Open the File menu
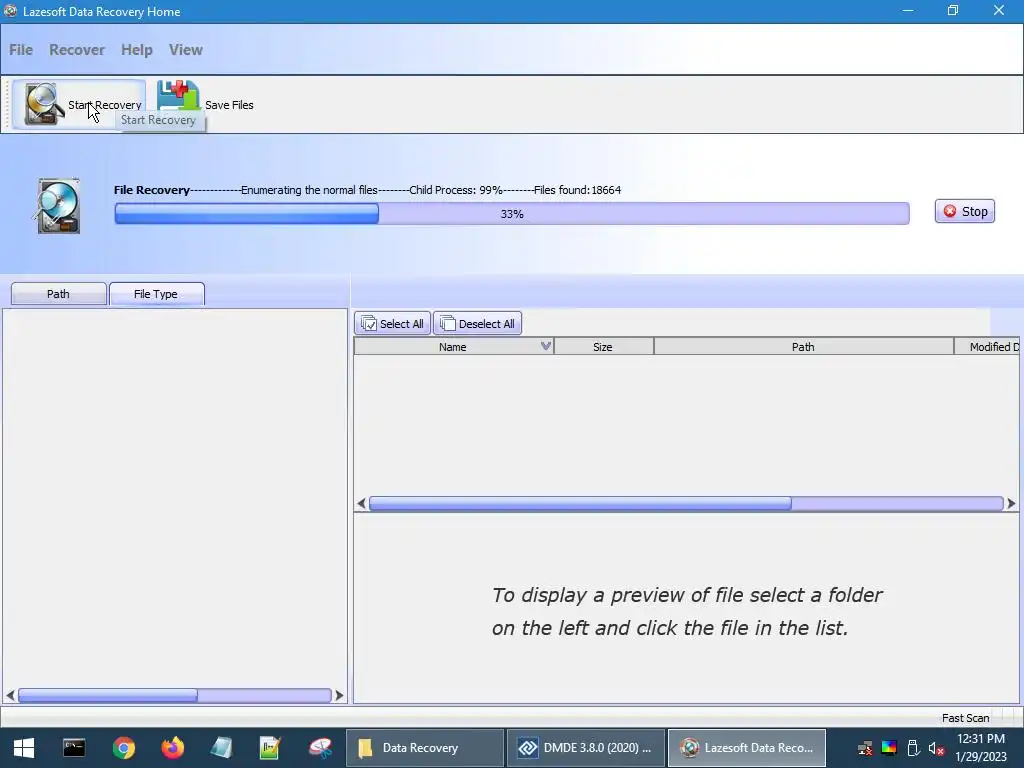Viewport: 1024px width, 768px height. coord(21,50)
